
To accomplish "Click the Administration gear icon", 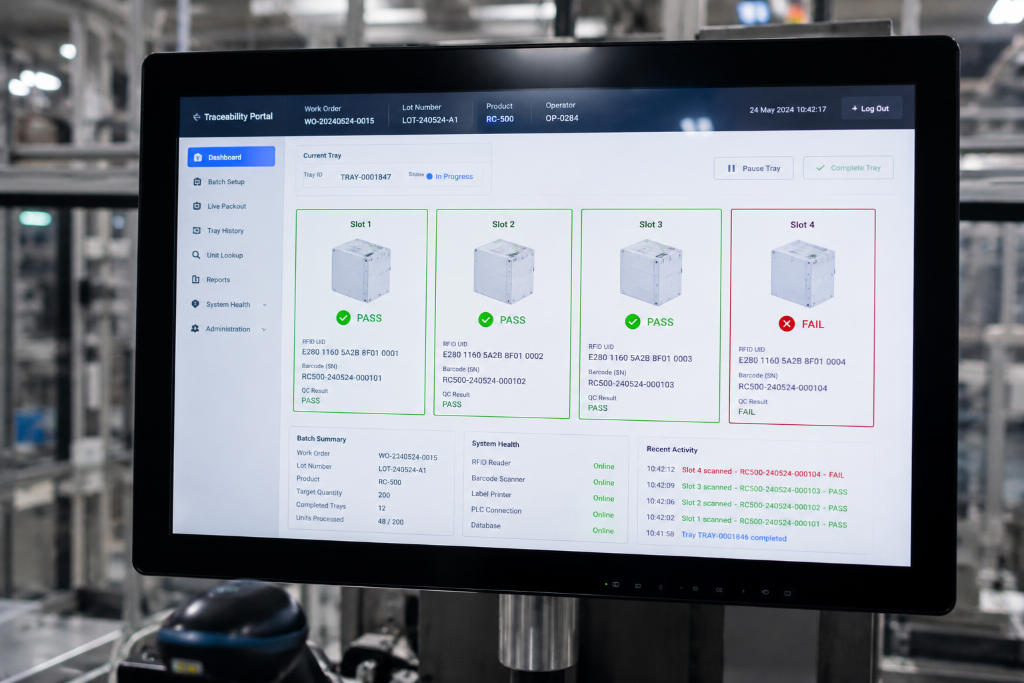I will [x=195, y=328].
